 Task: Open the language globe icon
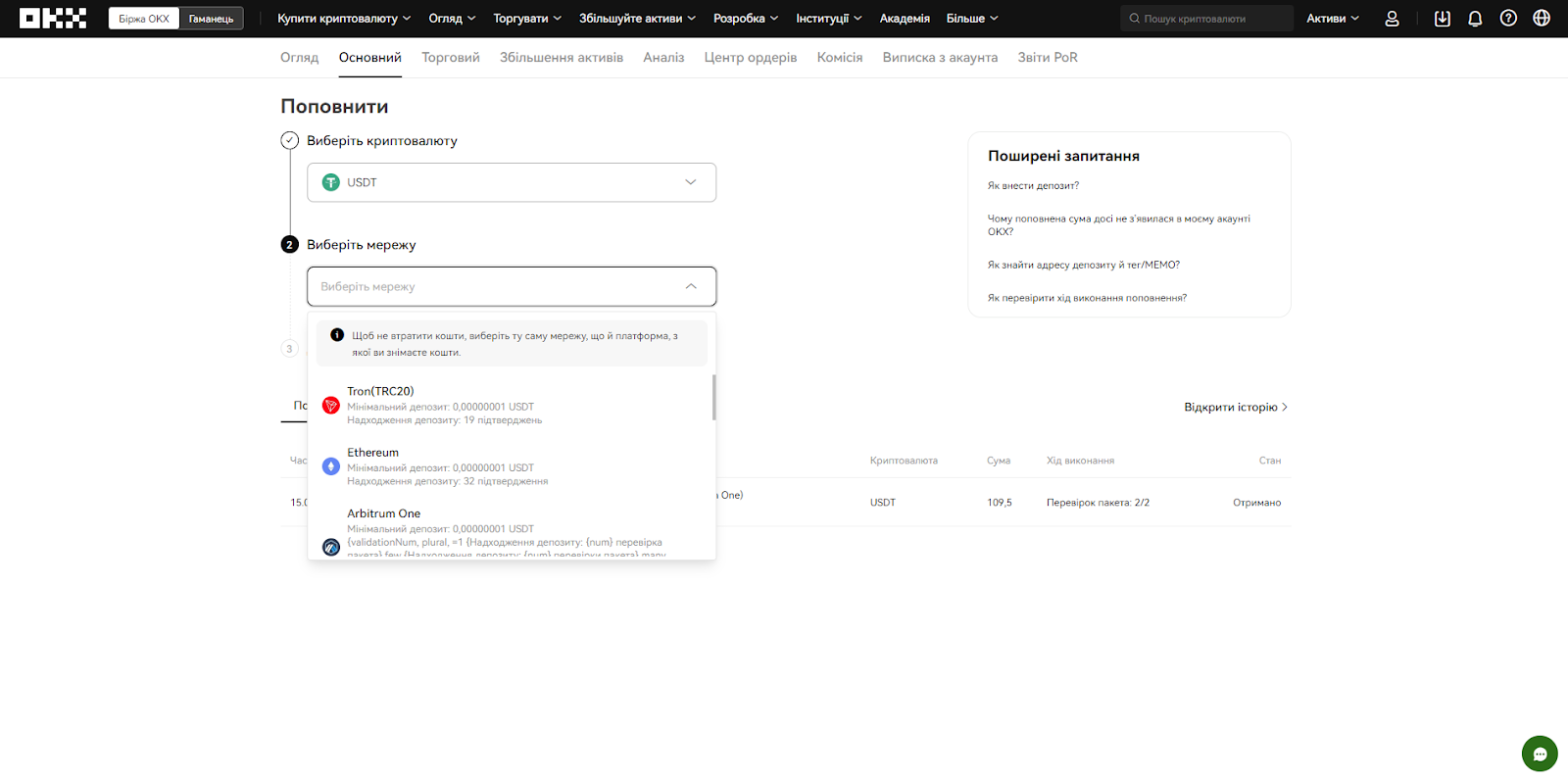[x=1542, y=19]
